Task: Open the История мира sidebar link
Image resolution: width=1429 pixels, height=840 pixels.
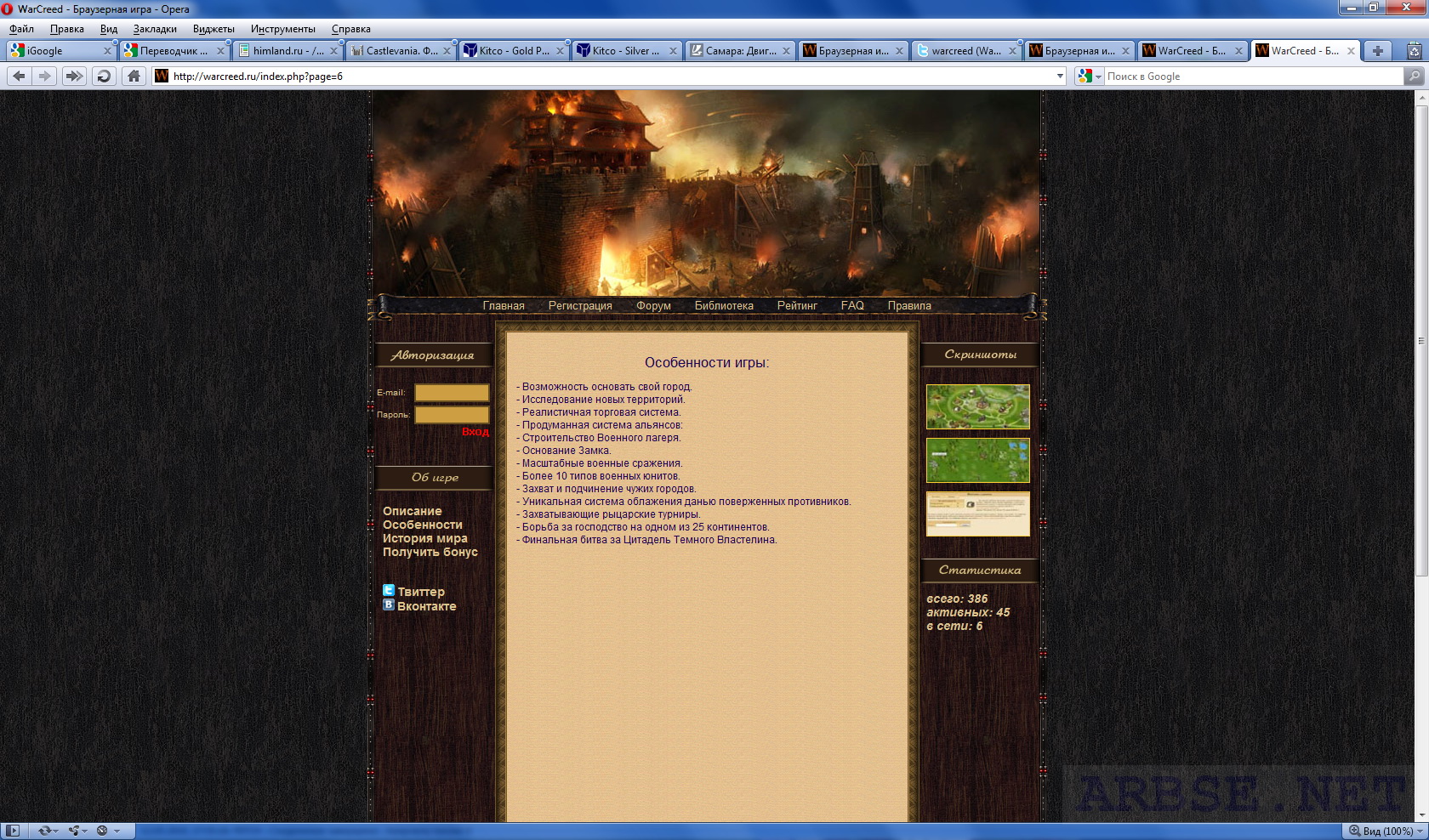Action: [x=425, y=538]
